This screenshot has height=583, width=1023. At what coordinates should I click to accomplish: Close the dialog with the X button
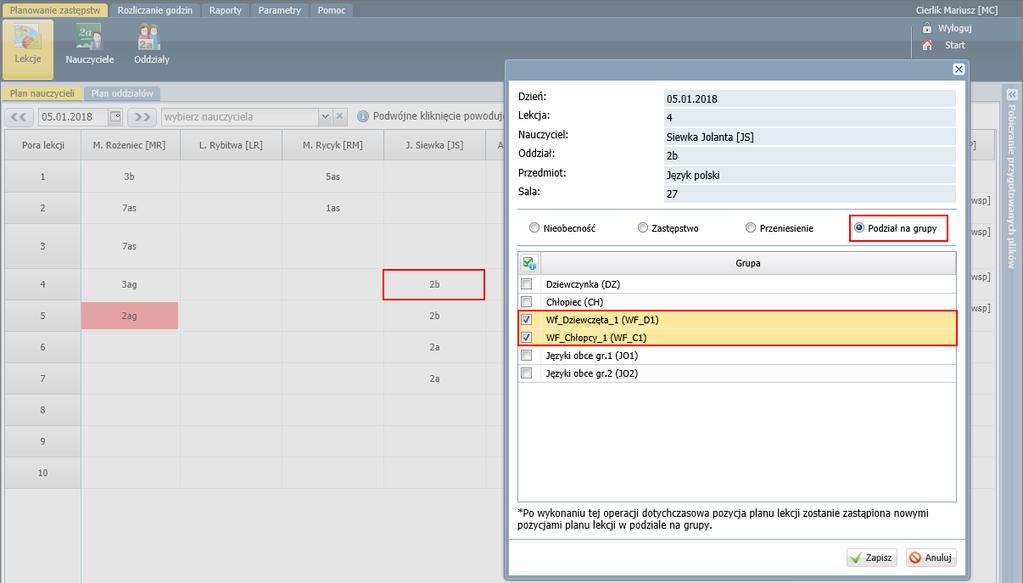(x=958, y=69)
